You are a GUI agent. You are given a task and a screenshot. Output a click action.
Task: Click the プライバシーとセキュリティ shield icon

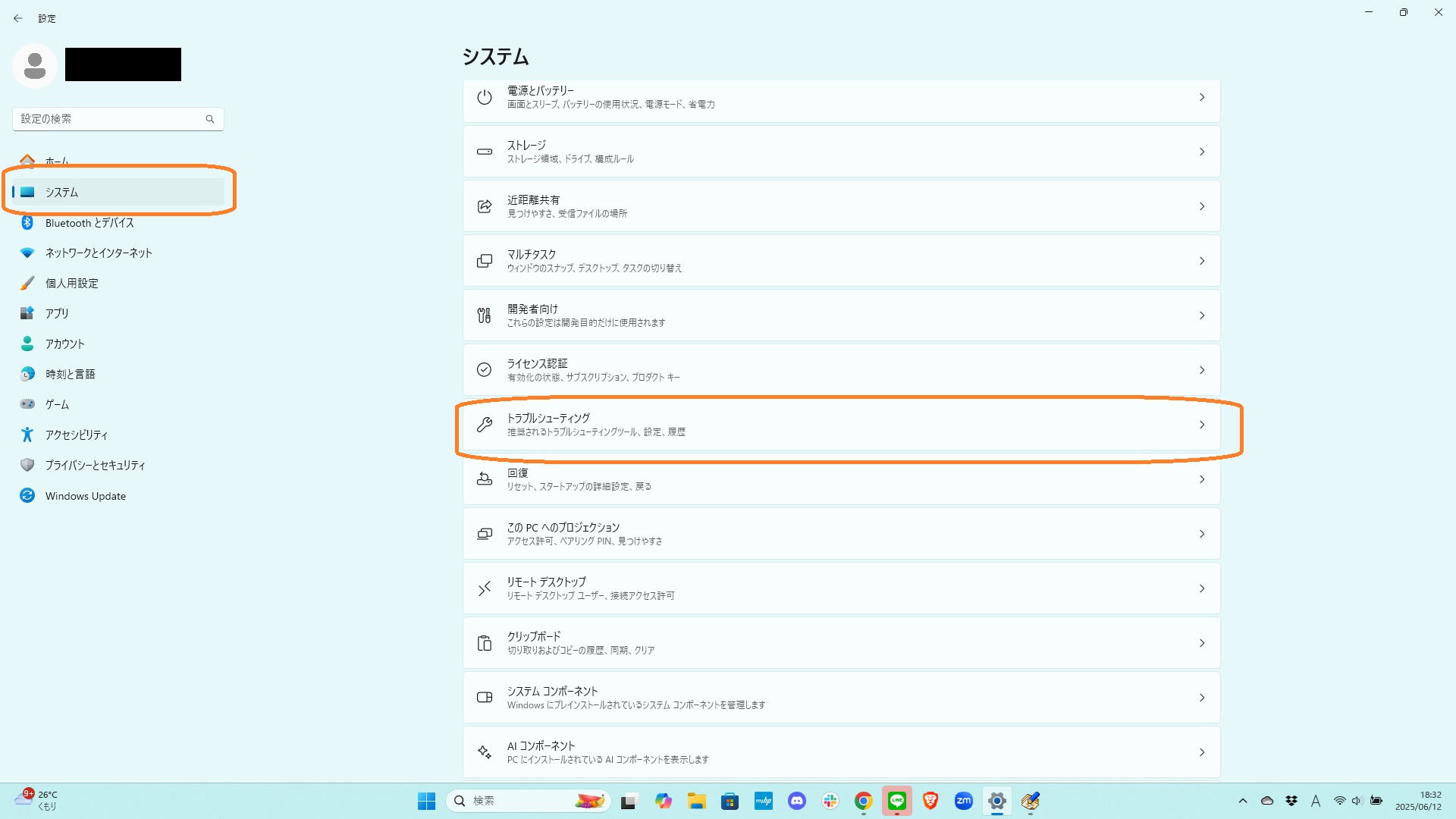pos(27,465)
